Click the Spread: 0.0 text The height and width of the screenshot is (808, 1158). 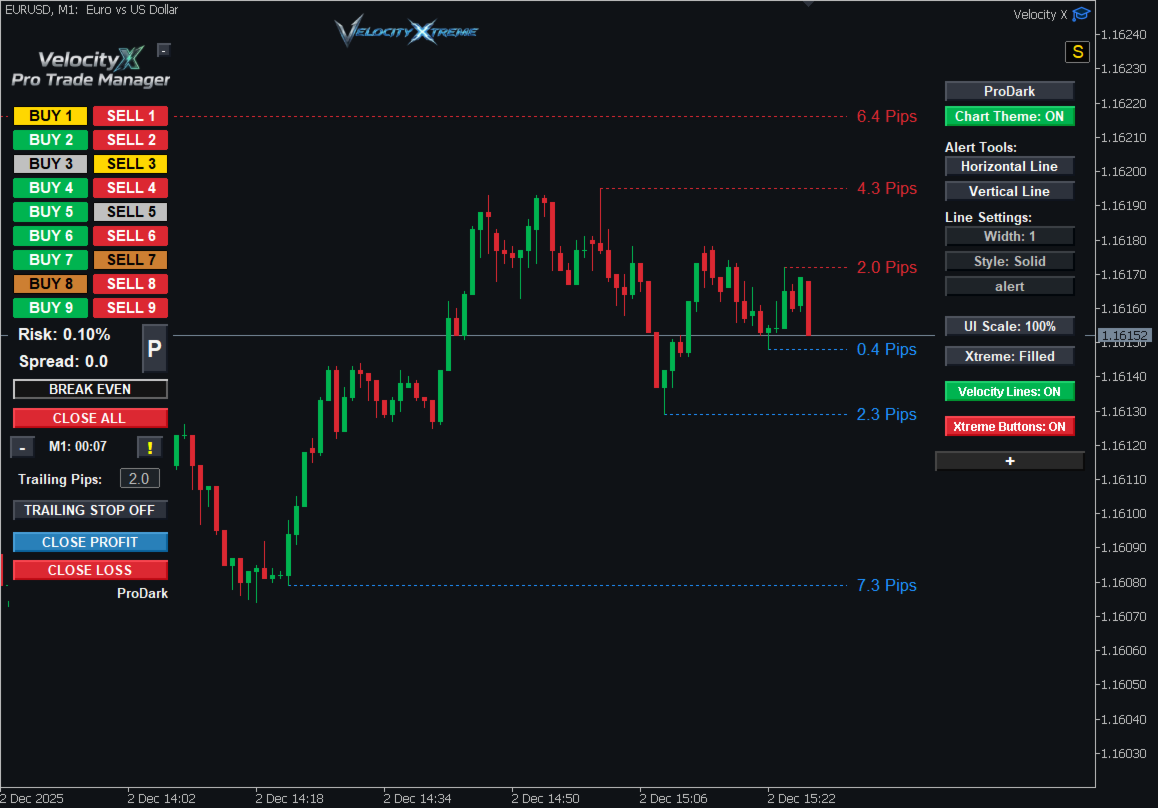[x=64, y=361]
